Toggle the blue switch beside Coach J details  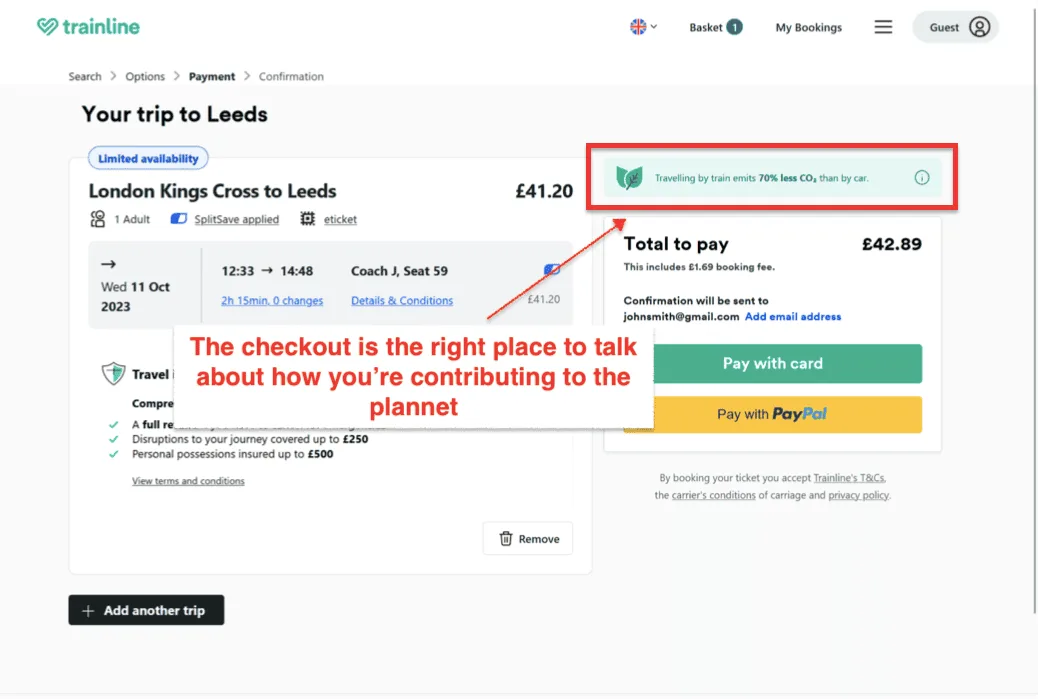click(553, 269)
